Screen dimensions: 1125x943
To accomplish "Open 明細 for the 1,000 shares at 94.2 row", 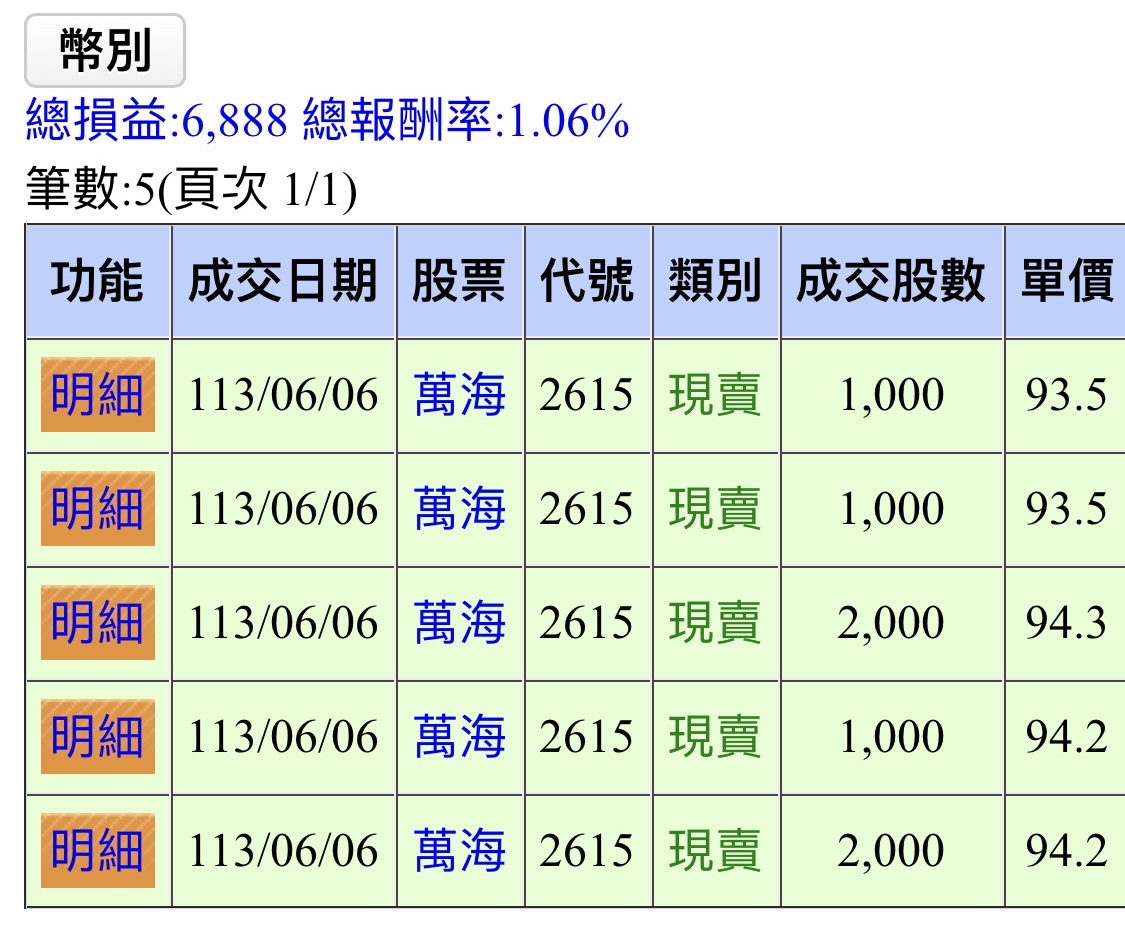I will coord(98,736).
